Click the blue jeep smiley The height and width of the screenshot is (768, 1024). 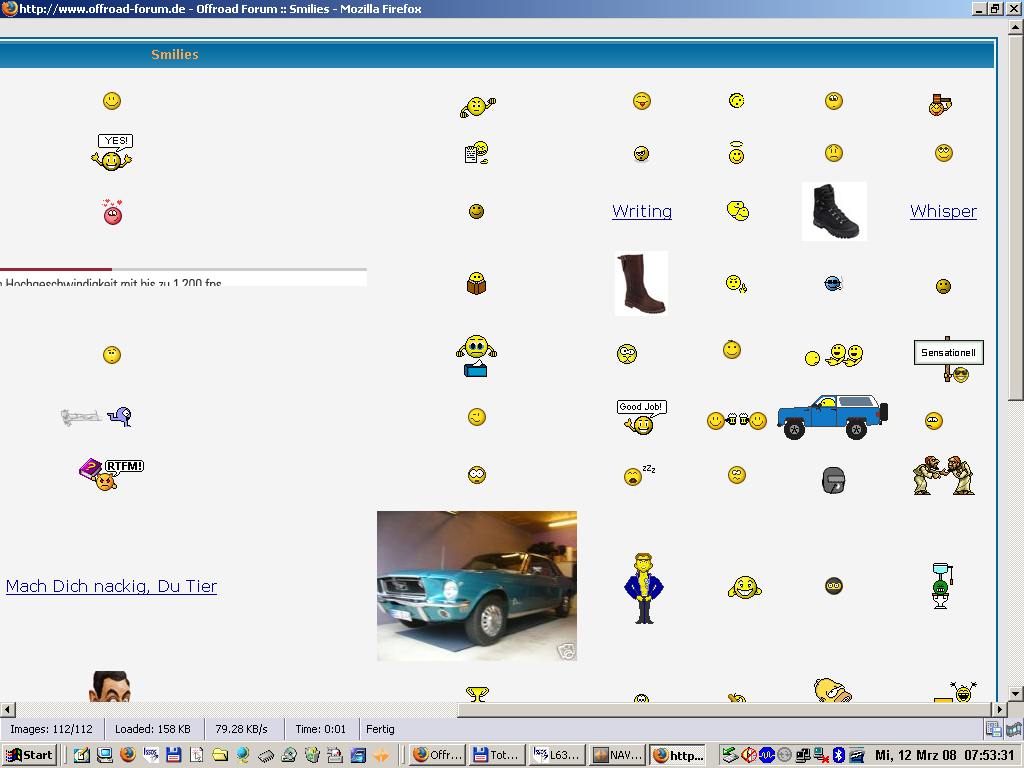coord(832,416)
